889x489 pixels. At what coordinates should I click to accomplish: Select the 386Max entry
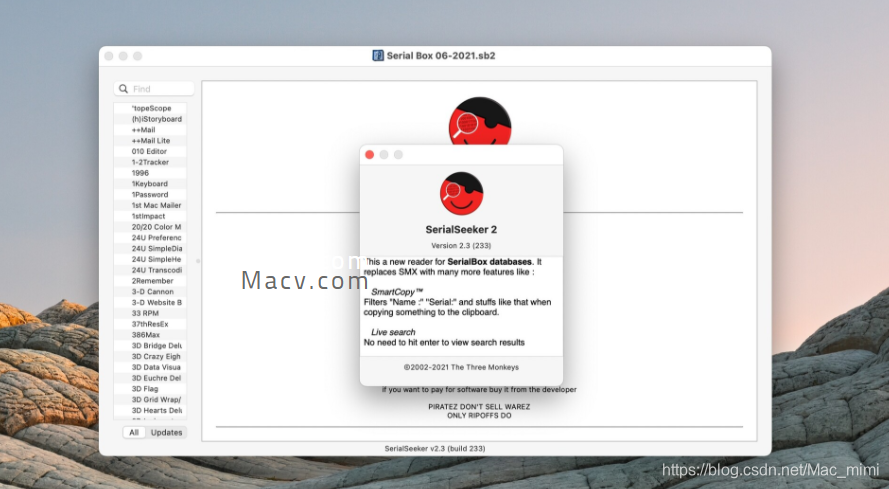click(150, 335)
